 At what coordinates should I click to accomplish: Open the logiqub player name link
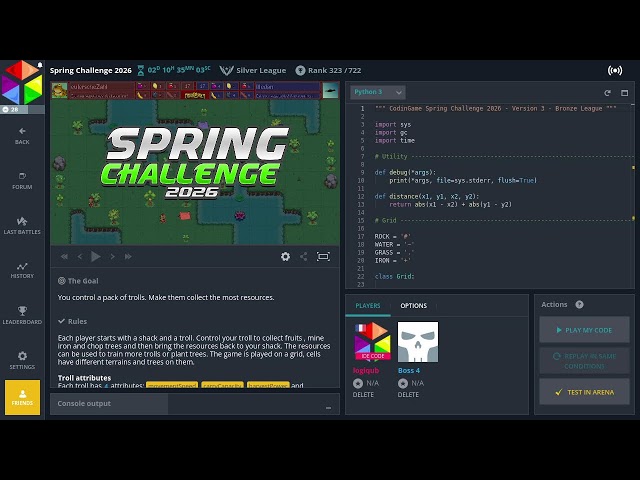[366, 371]
